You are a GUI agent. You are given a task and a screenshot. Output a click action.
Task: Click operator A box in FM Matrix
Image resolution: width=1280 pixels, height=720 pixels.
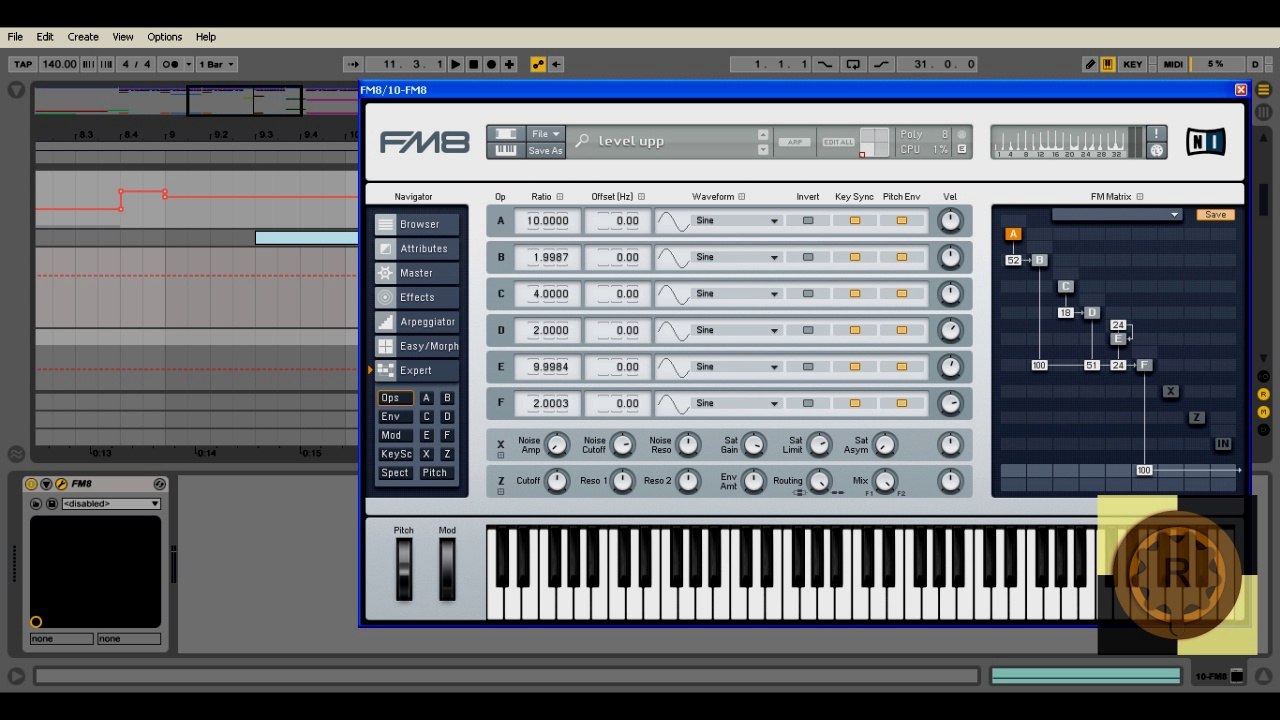point(1013,234)
